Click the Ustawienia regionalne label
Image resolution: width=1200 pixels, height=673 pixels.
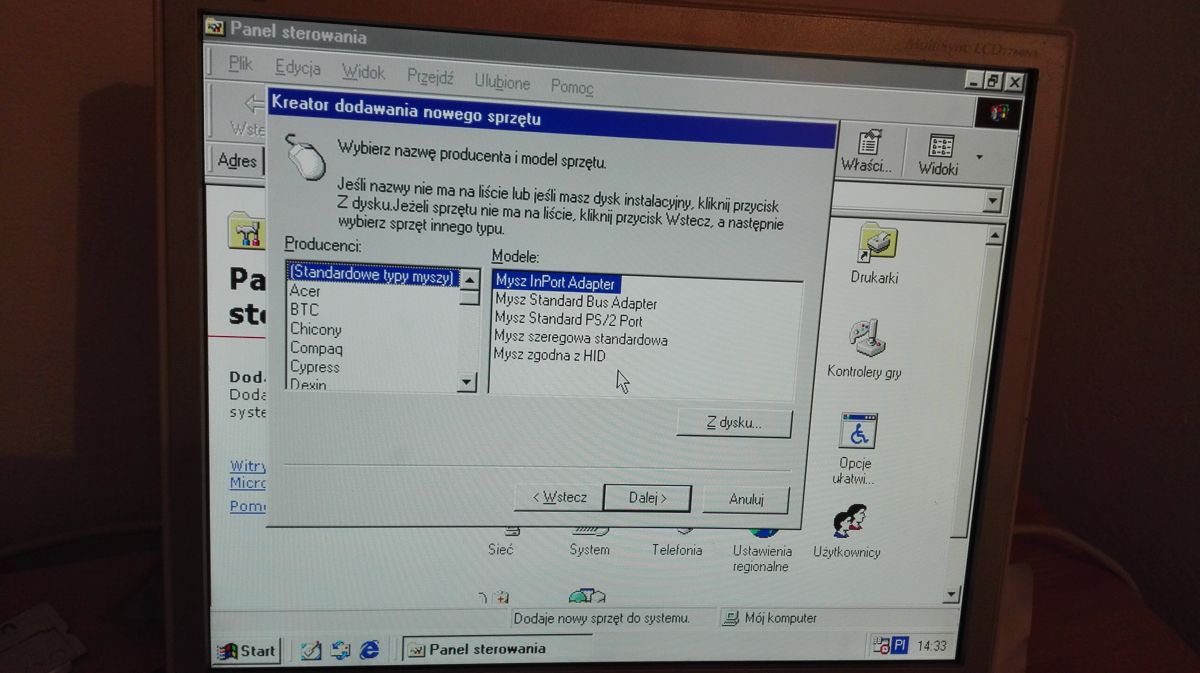pos(761,558)
